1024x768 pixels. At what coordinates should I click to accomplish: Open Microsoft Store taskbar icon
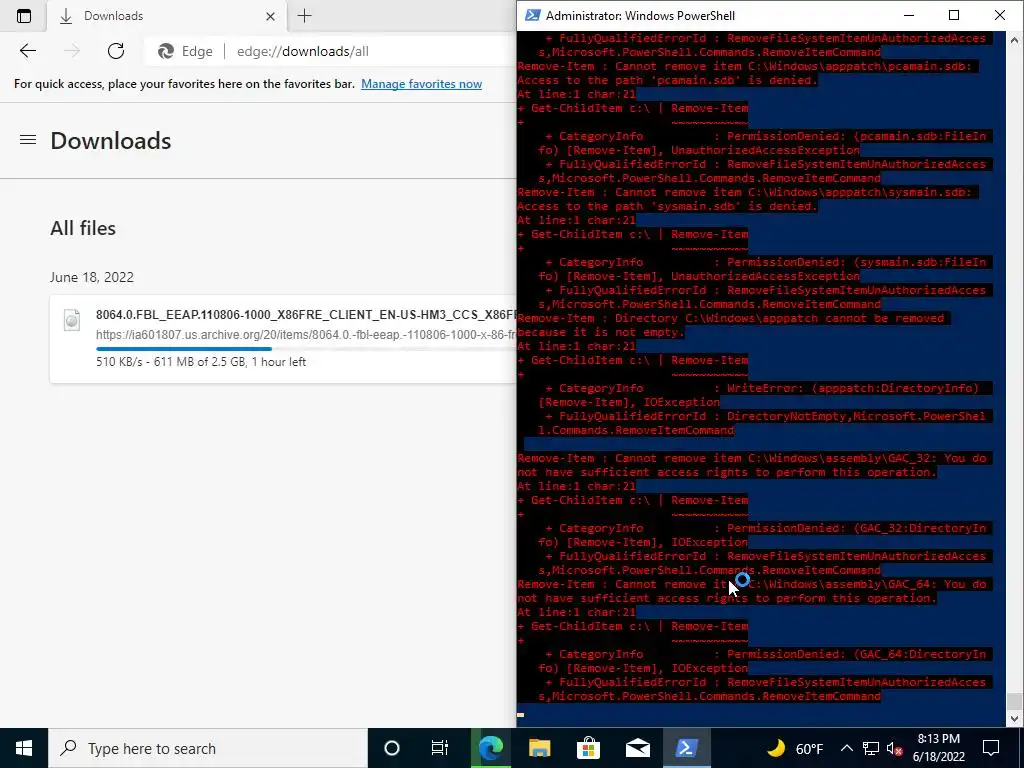click(588, 748)
